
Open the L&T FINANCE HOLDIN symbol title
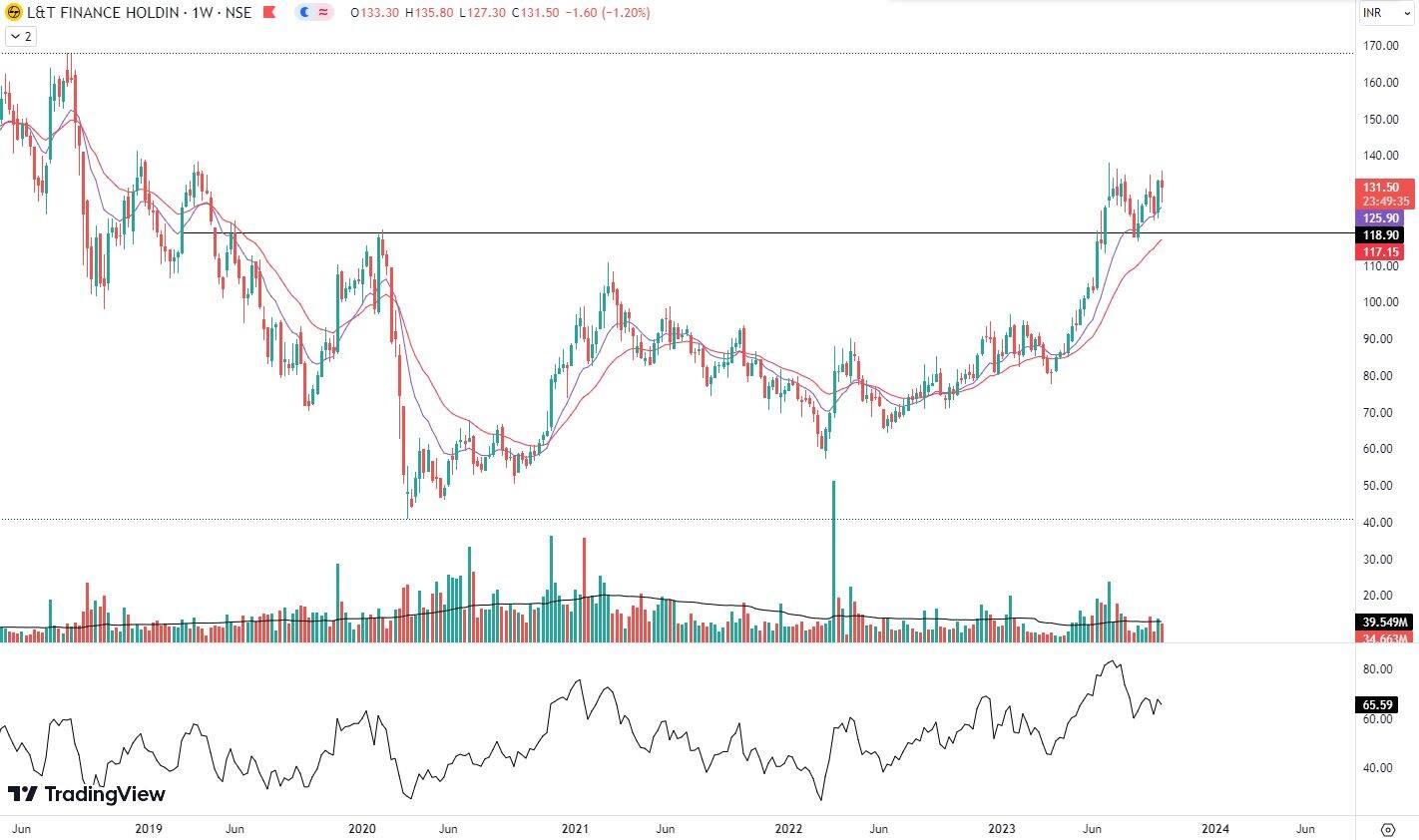[139, 13]
